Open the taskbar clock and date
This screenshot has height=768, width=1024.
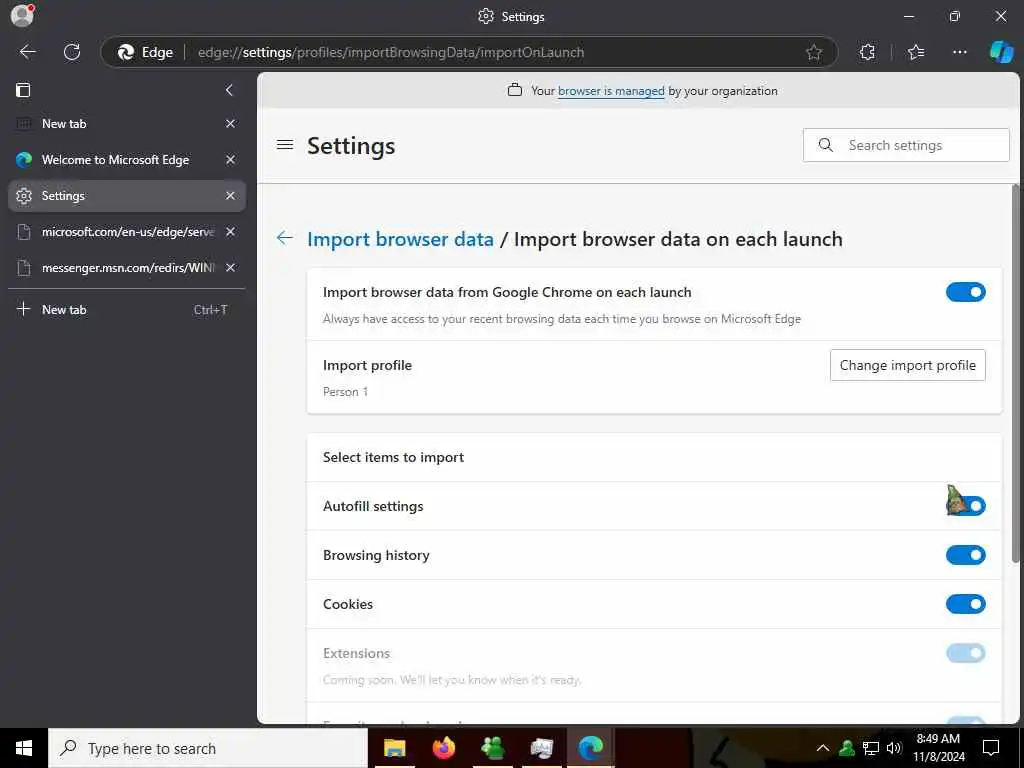[938, 748]
